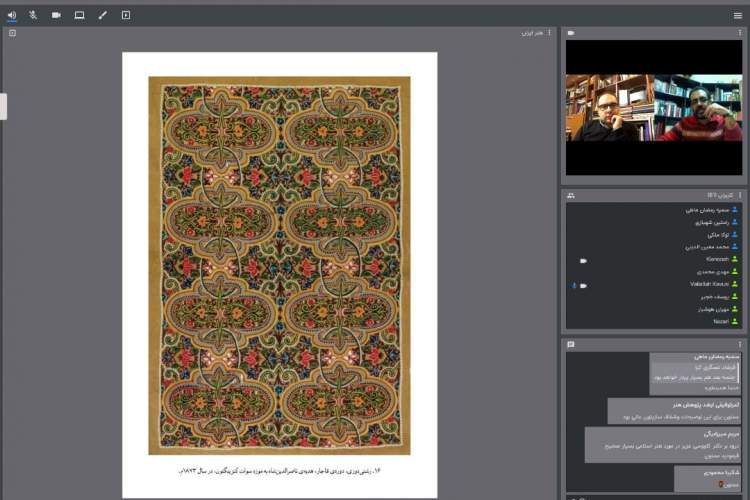
Task: Click the webcam video of the two presenters
Action: point(654,108)
